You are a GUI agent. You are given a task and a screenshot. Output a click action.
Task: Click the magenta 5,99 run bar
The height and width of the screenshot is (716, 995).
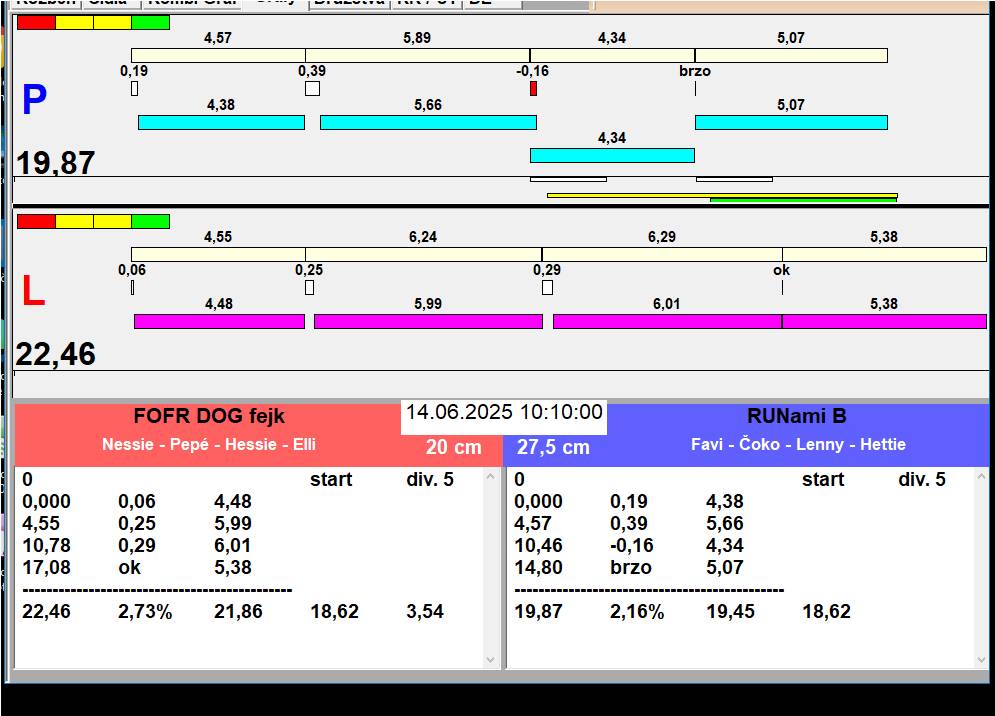[428, 321]
